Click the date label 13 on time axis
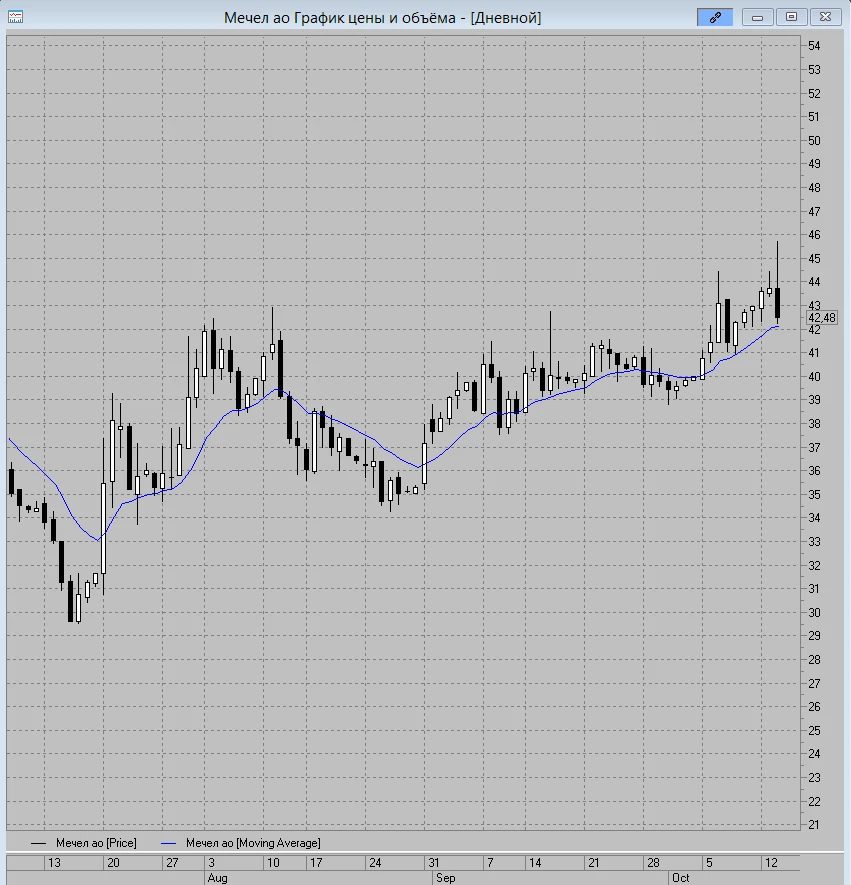Image resolution: width=851 pixels, height=885 pixels. [x=54, y=862]
